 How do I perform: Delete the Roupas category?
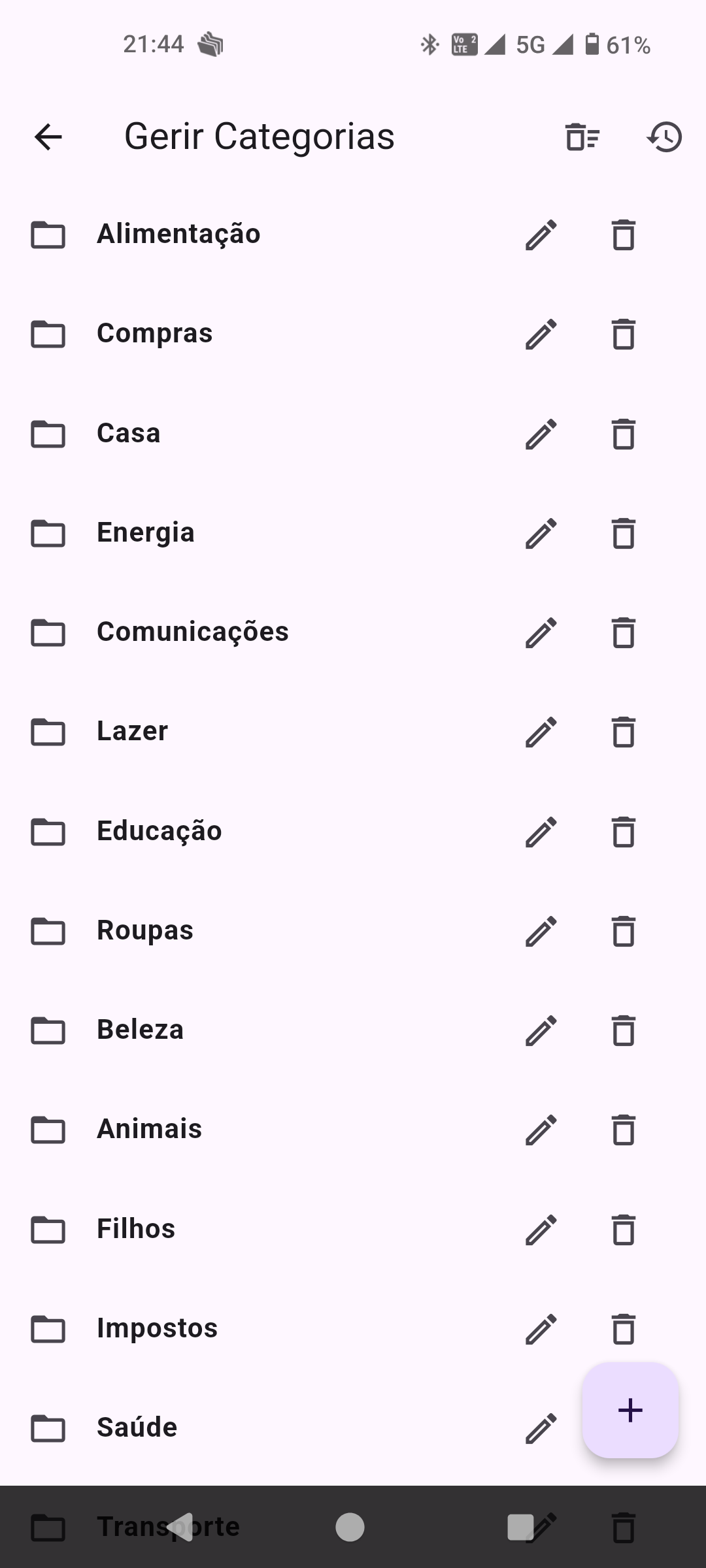(x=624, y=932)
